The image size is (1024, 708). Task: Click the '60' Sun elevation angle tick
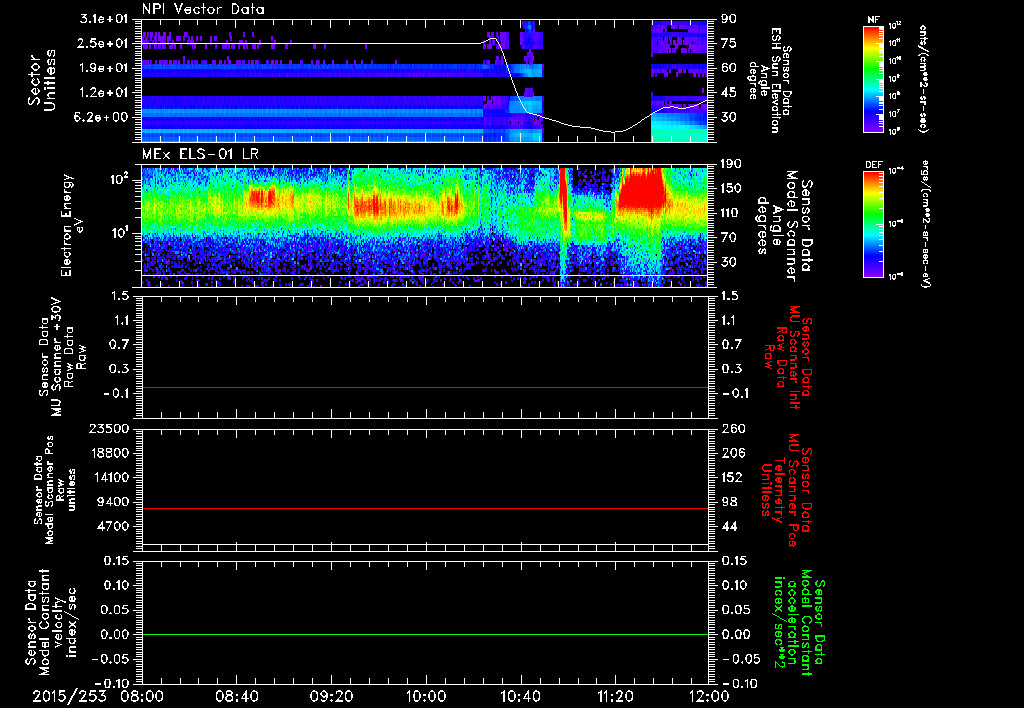pyautogui.click(x=729, y=68)
